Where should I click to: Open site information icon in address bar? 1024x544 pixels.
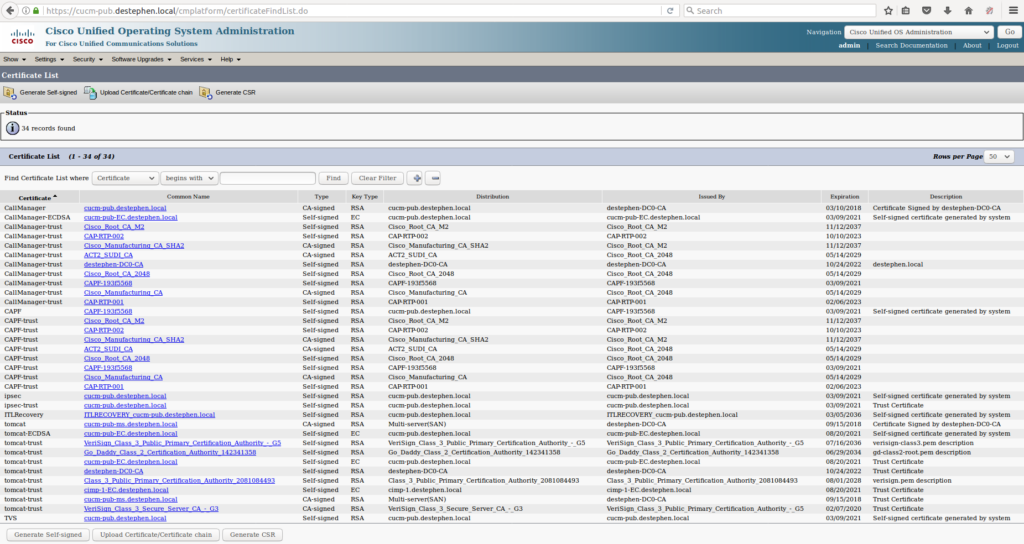(26, 10)
